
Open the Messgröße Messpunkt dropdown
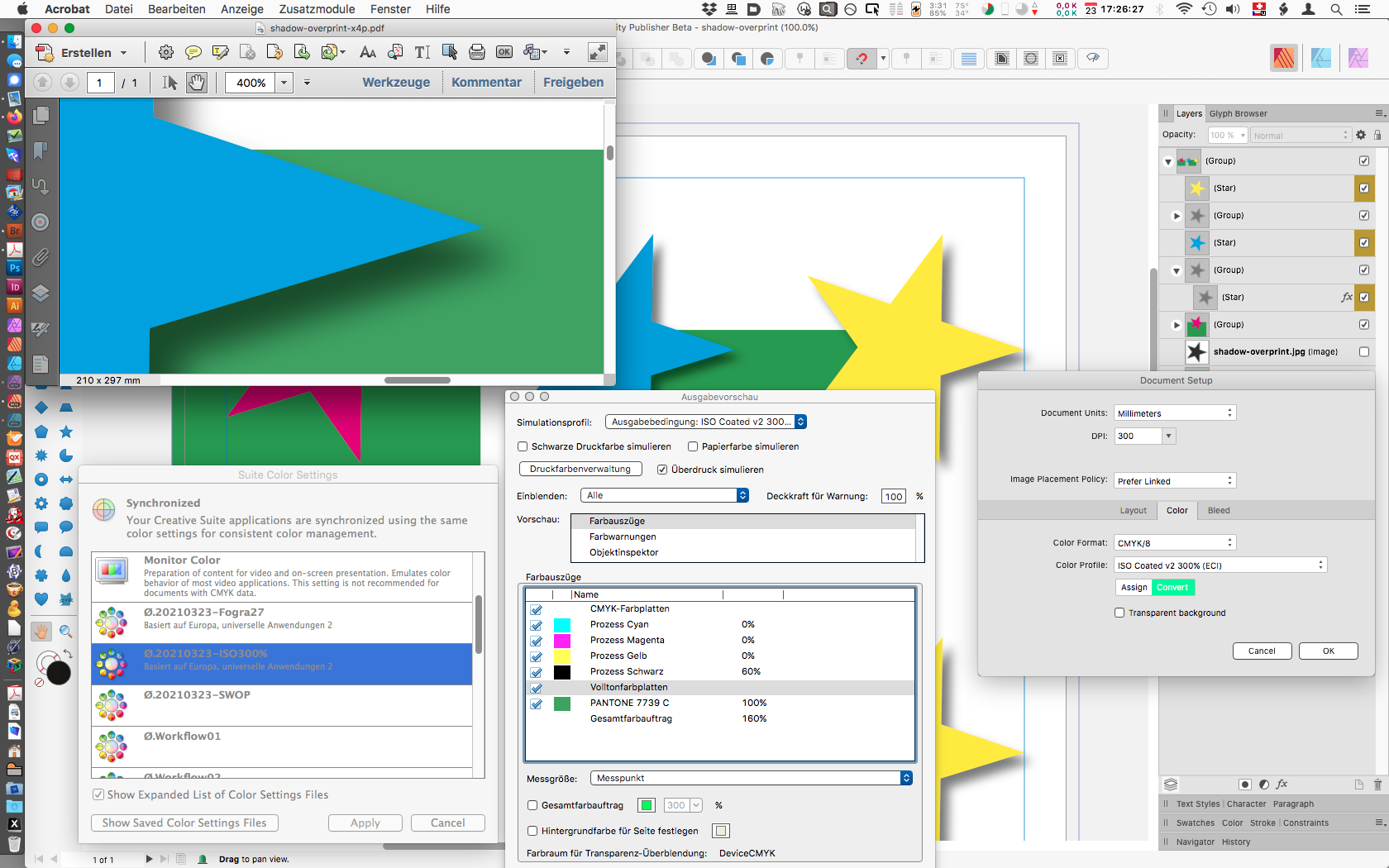click(x=751, y=778)
